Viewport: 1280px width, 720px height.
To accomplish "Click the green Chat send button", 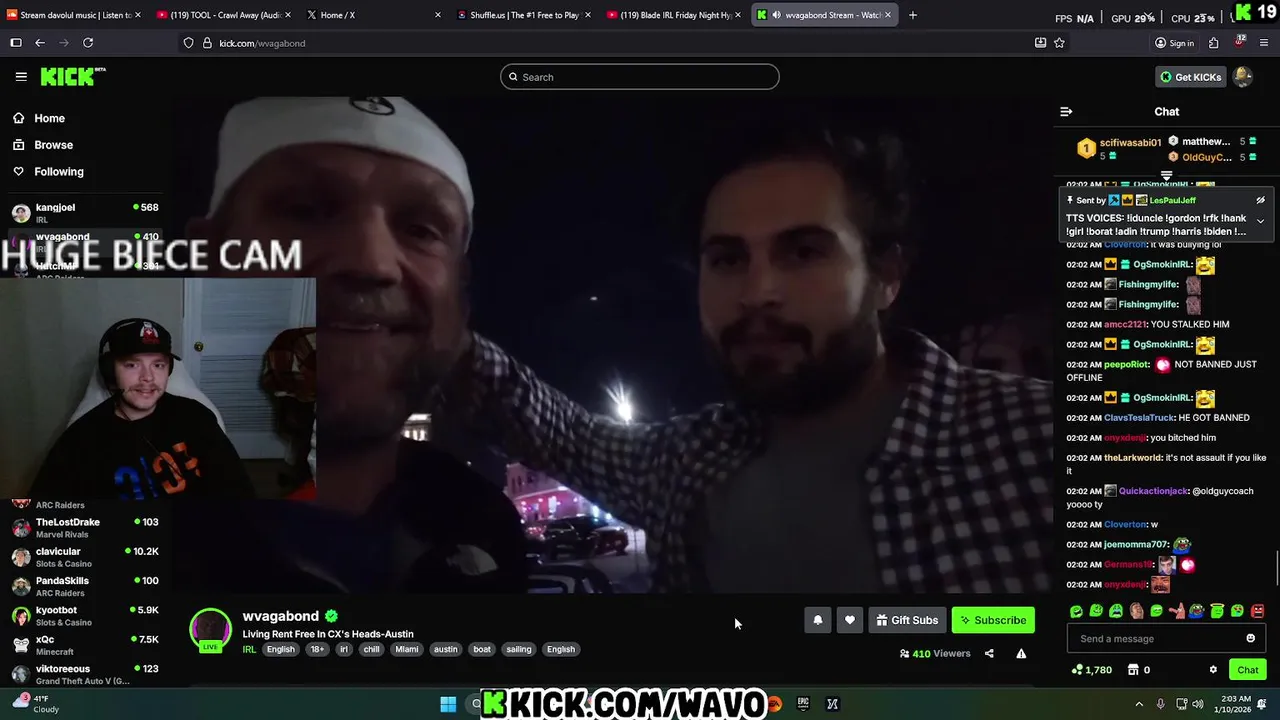I will coord(1247,670).
